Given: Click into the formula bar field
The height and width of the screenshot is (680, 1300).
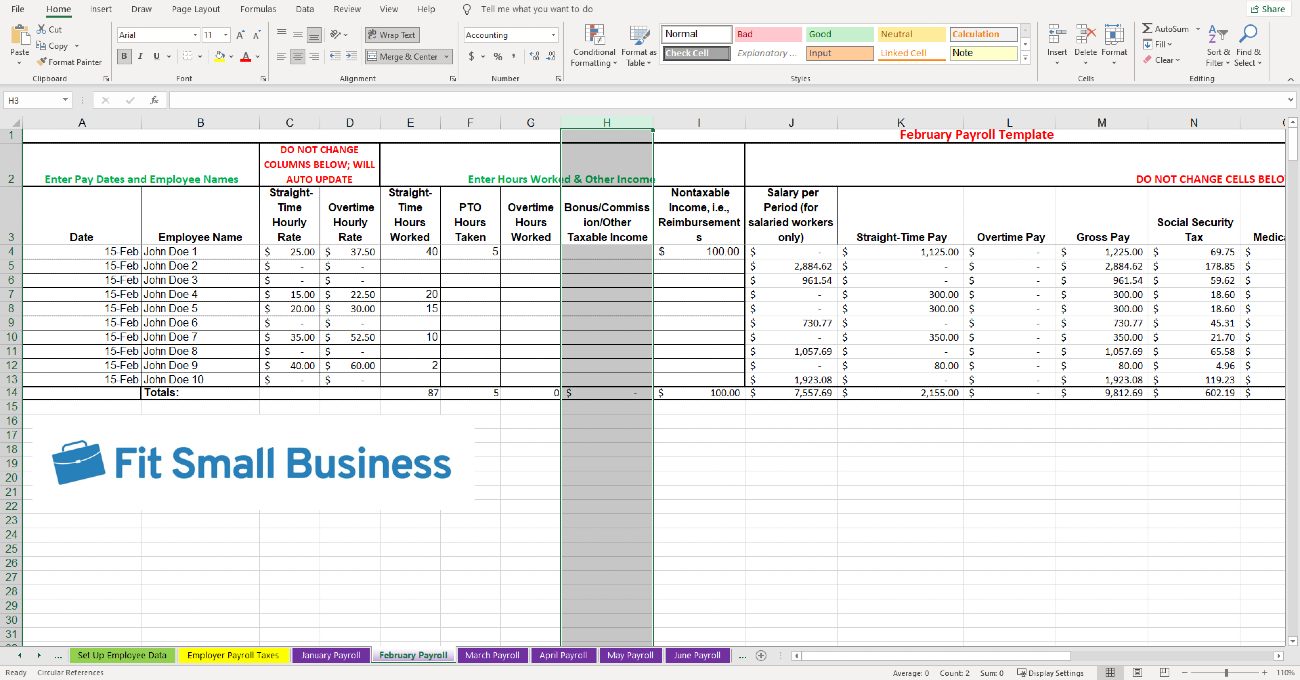Looking at the screenshot, I should 730,100.
